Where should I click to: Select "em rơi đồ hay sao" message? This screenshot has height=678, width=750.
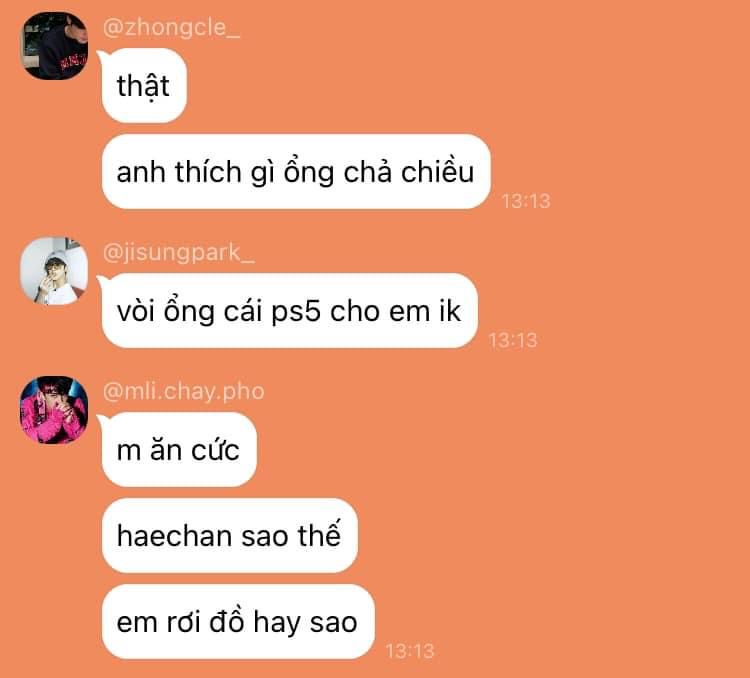pyautogui.click(x=238, y=622)
